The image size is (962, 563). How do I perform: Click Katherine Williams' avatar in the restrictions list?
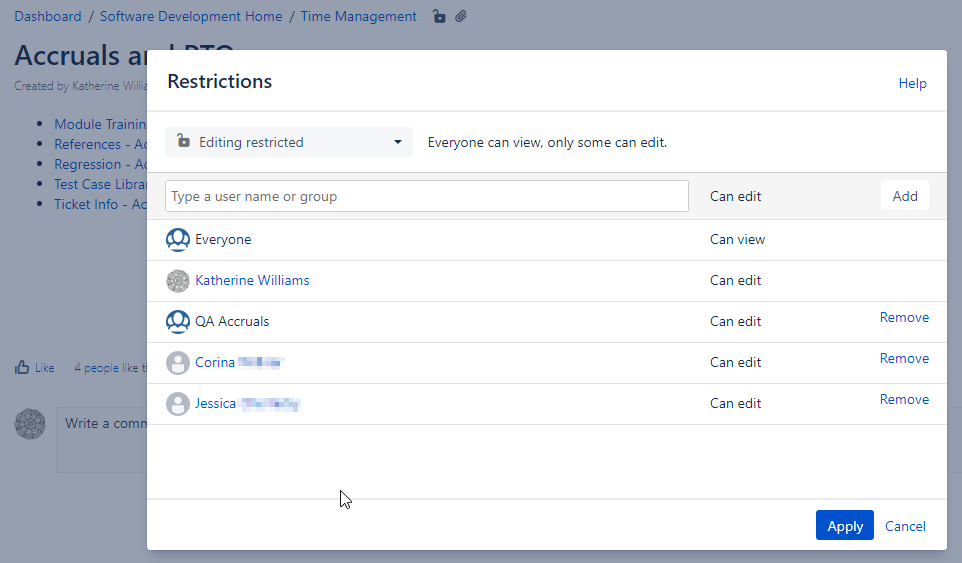click(x=178, y=281)
